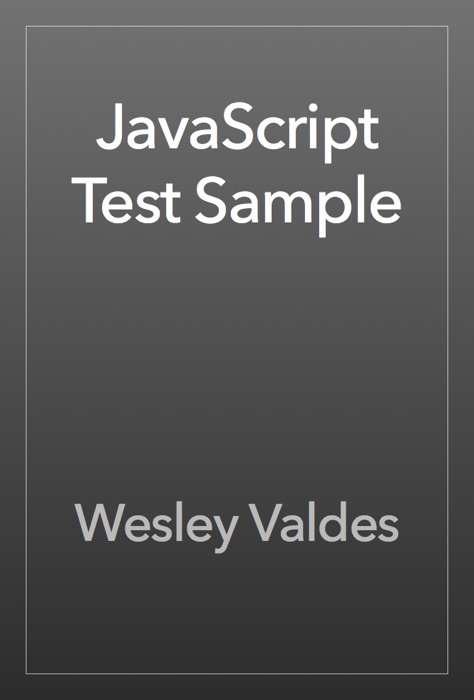
Task: Click the capital S of Sample
Action: pyautogui.click(x=213, y=200)
